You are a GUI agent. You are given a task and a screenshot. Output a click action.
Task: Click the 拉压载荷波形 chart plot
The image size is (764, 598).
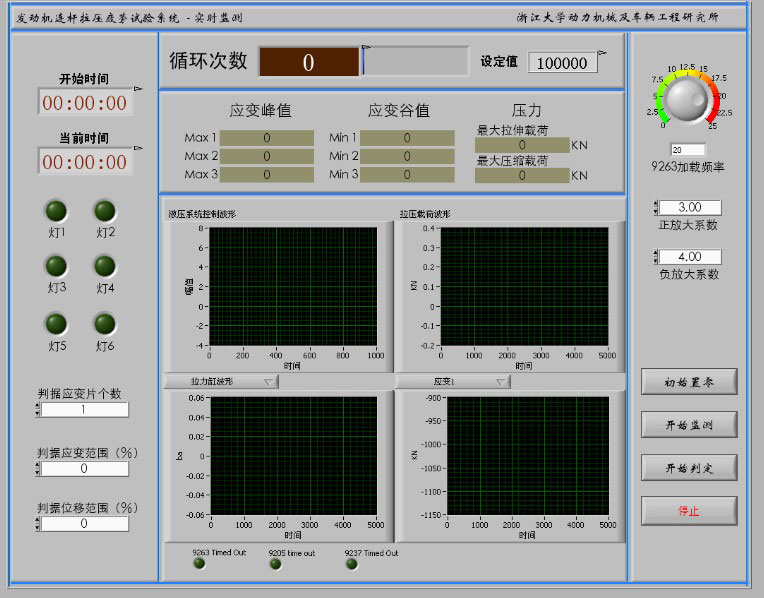(x=524, y=287)
